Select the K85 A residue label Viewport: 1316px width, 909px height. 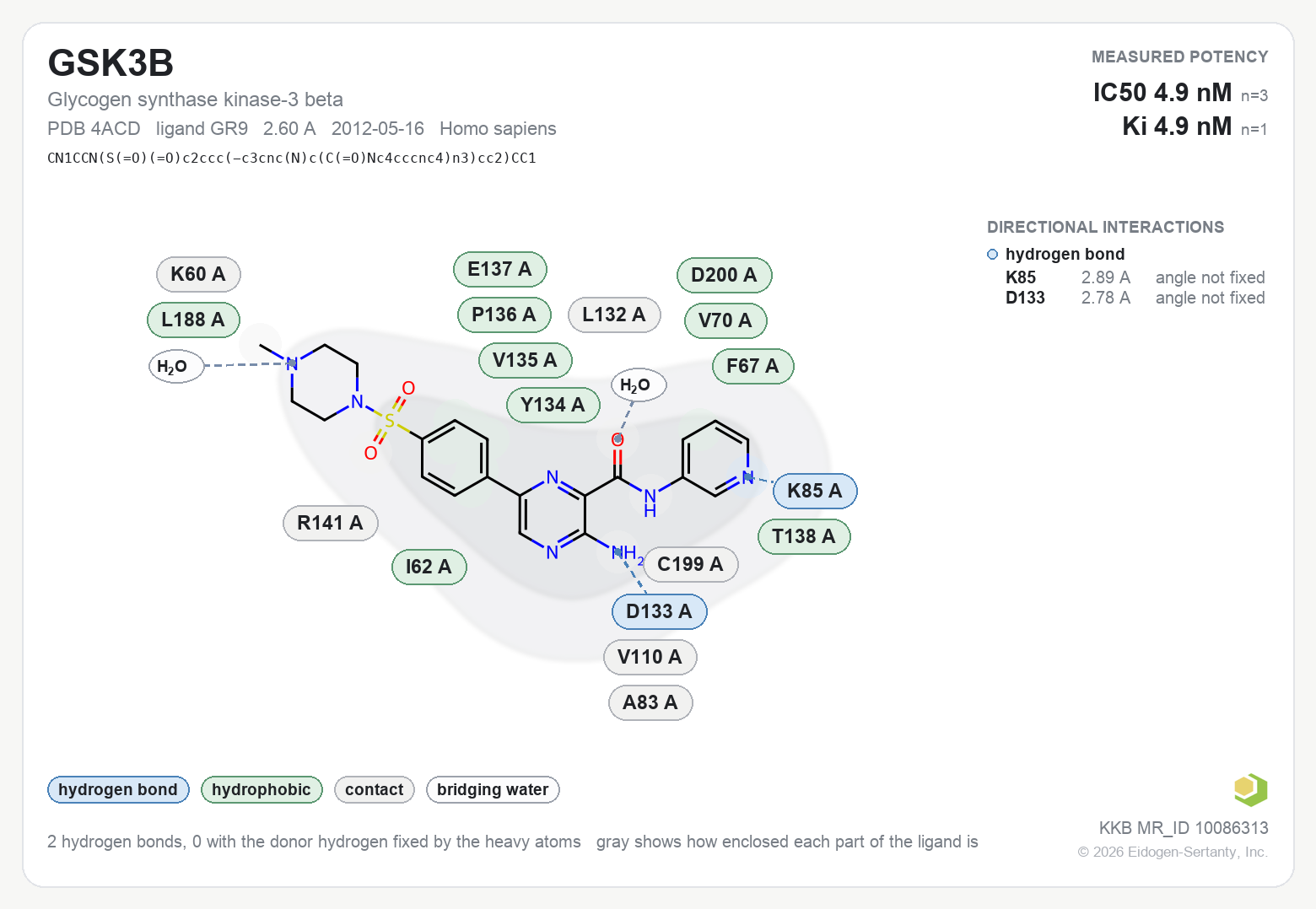point(815,491)
